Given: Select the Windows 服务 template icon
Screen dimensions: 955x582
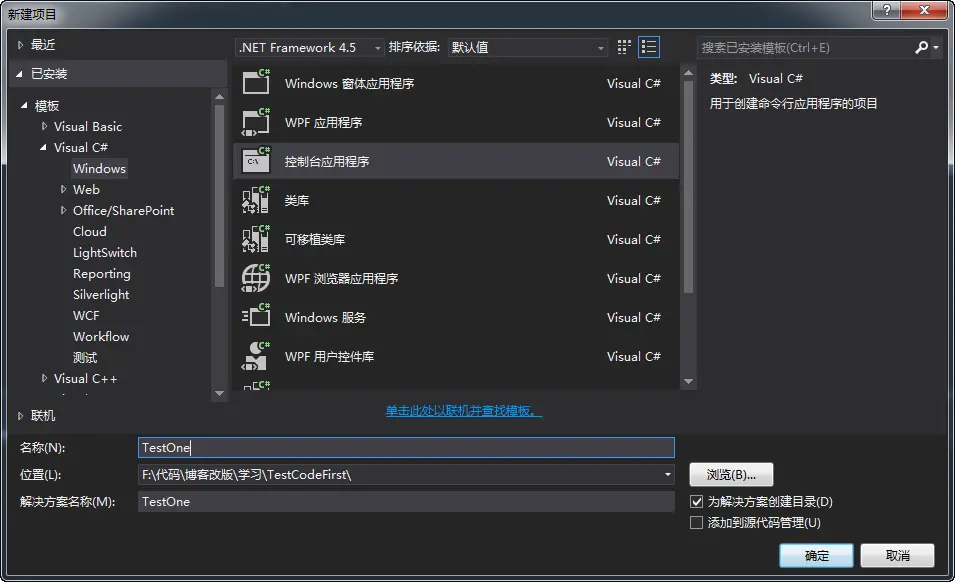Looking at the screenshot, I should [256, 317].
